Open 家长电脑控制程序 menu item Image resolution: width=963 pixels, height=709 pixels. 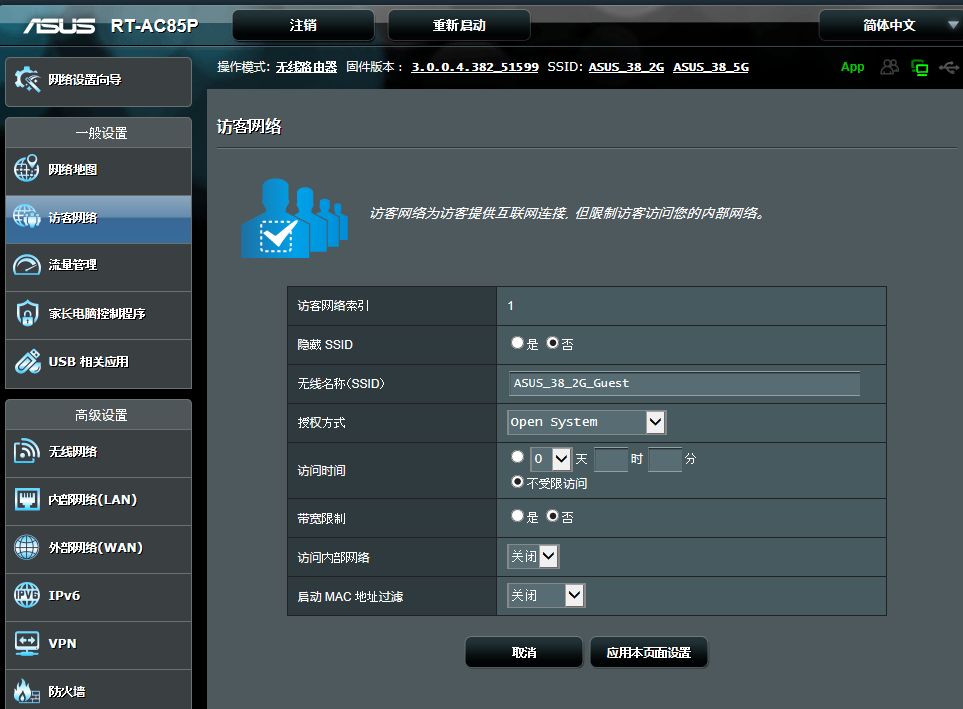pos(98,315)
